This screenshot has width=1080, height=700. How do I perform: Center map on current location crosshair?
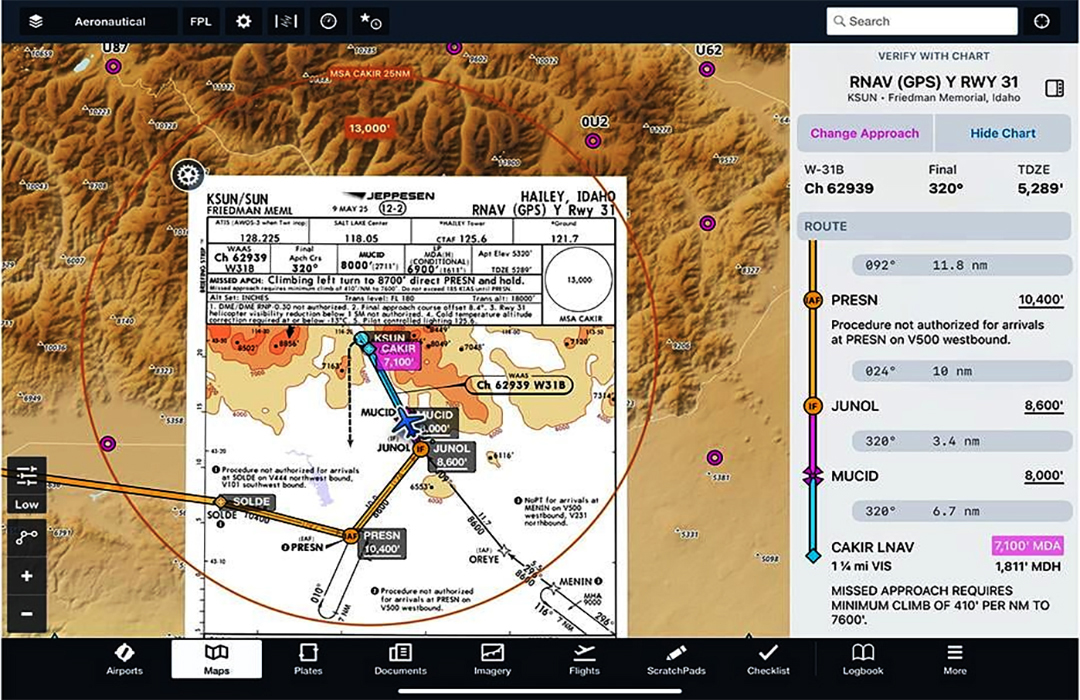click(1043, 21)
